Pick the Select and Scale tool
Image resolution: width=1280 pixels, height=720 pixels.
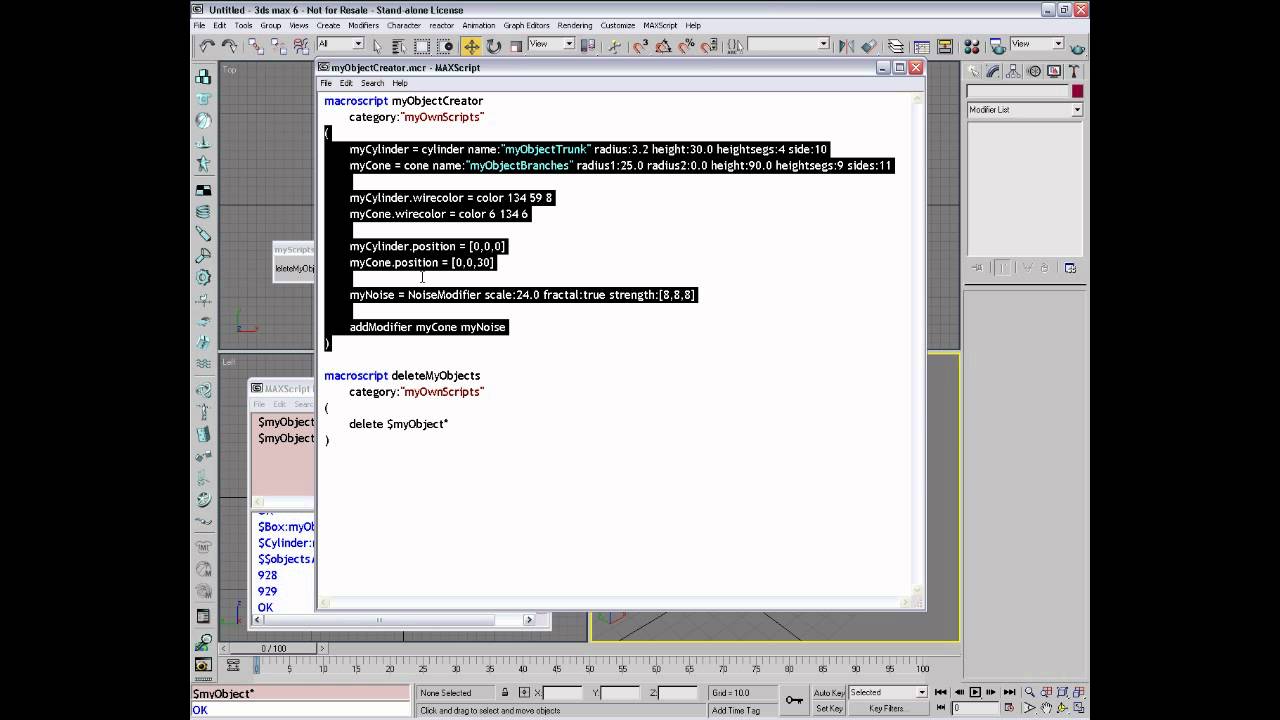pyautogui.click(x=516, y=46)
